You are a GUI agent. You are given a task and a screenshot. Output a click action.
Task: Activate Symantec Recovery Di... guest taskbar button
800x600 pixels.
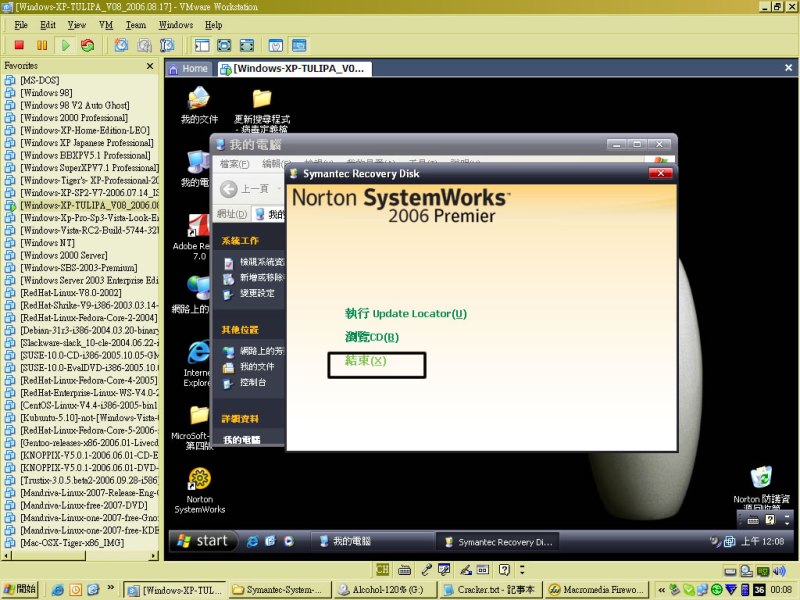[x=498, y=542]
